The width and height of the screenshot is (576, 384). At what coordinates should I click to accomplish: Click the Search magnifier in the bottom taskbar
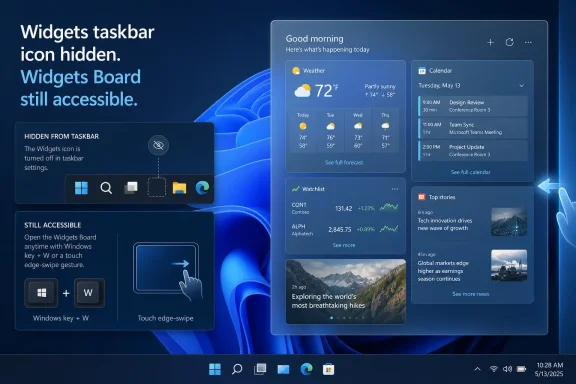[x=237, y=369]
